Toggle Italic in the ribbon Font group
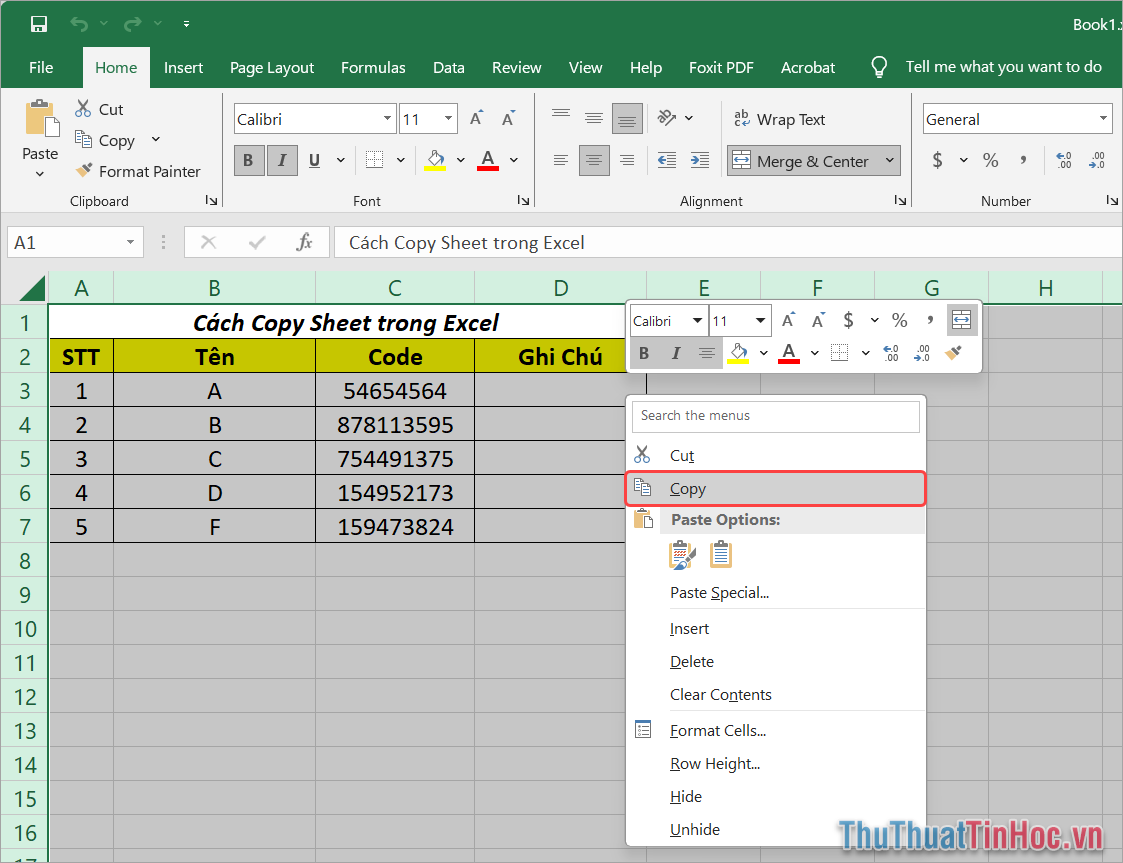Viewport: 1123px width, 863px height. 282,160
